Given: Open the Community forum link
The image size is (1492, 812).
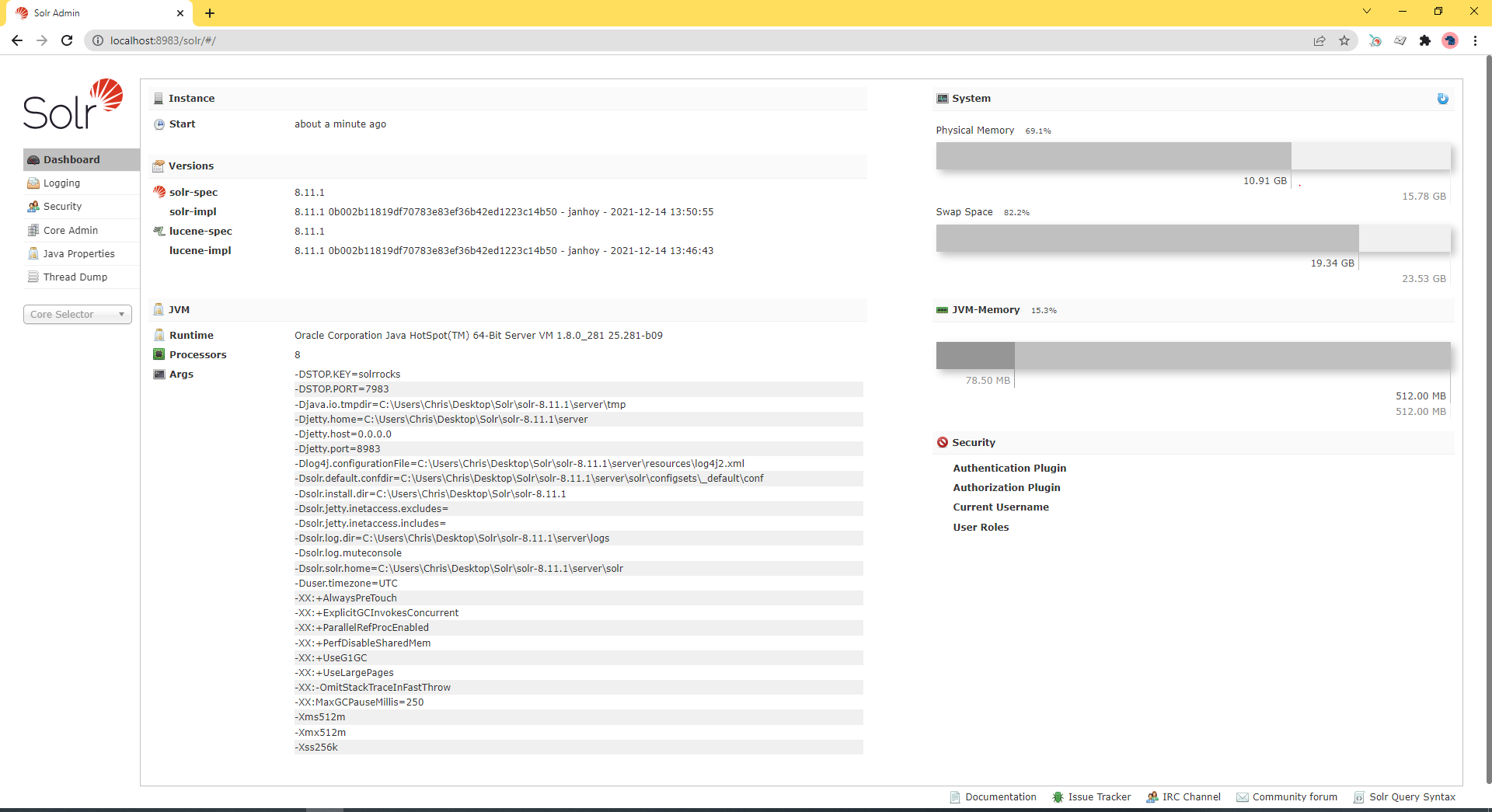Looking at the screenshot, I should (1287, 797).
